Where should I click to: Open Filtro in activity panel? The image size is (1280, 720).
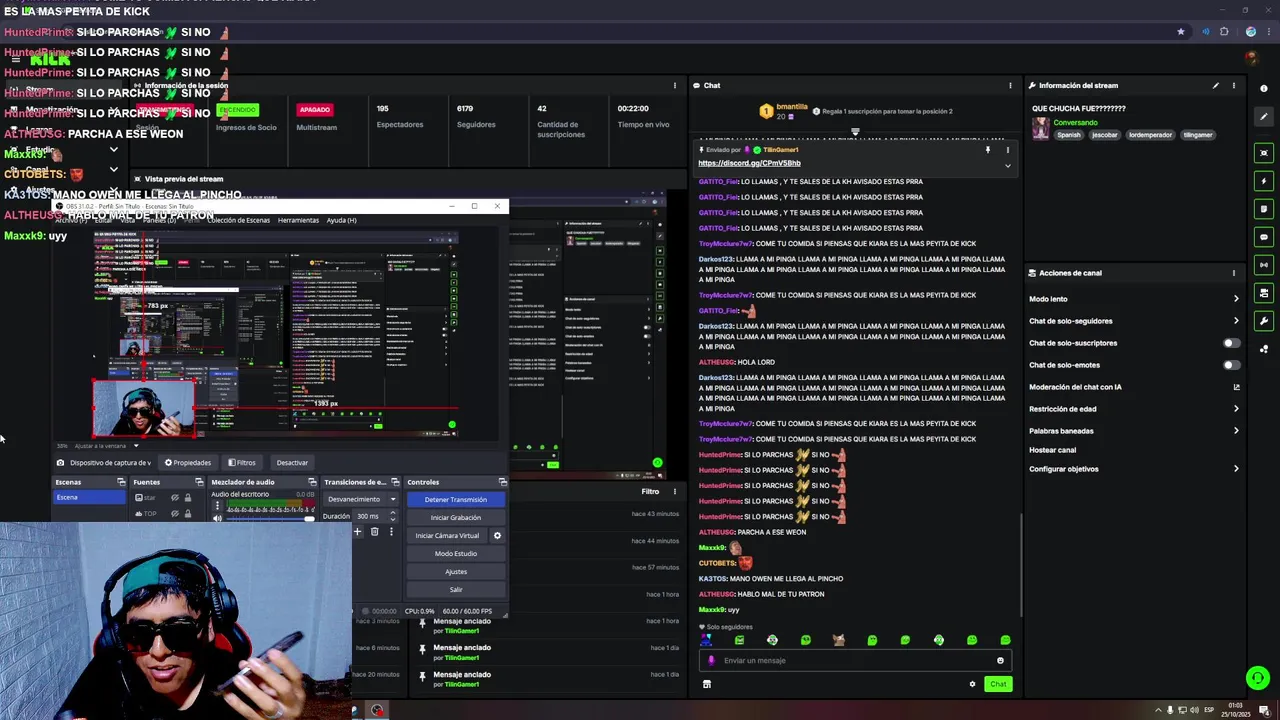tap(650, 492)
